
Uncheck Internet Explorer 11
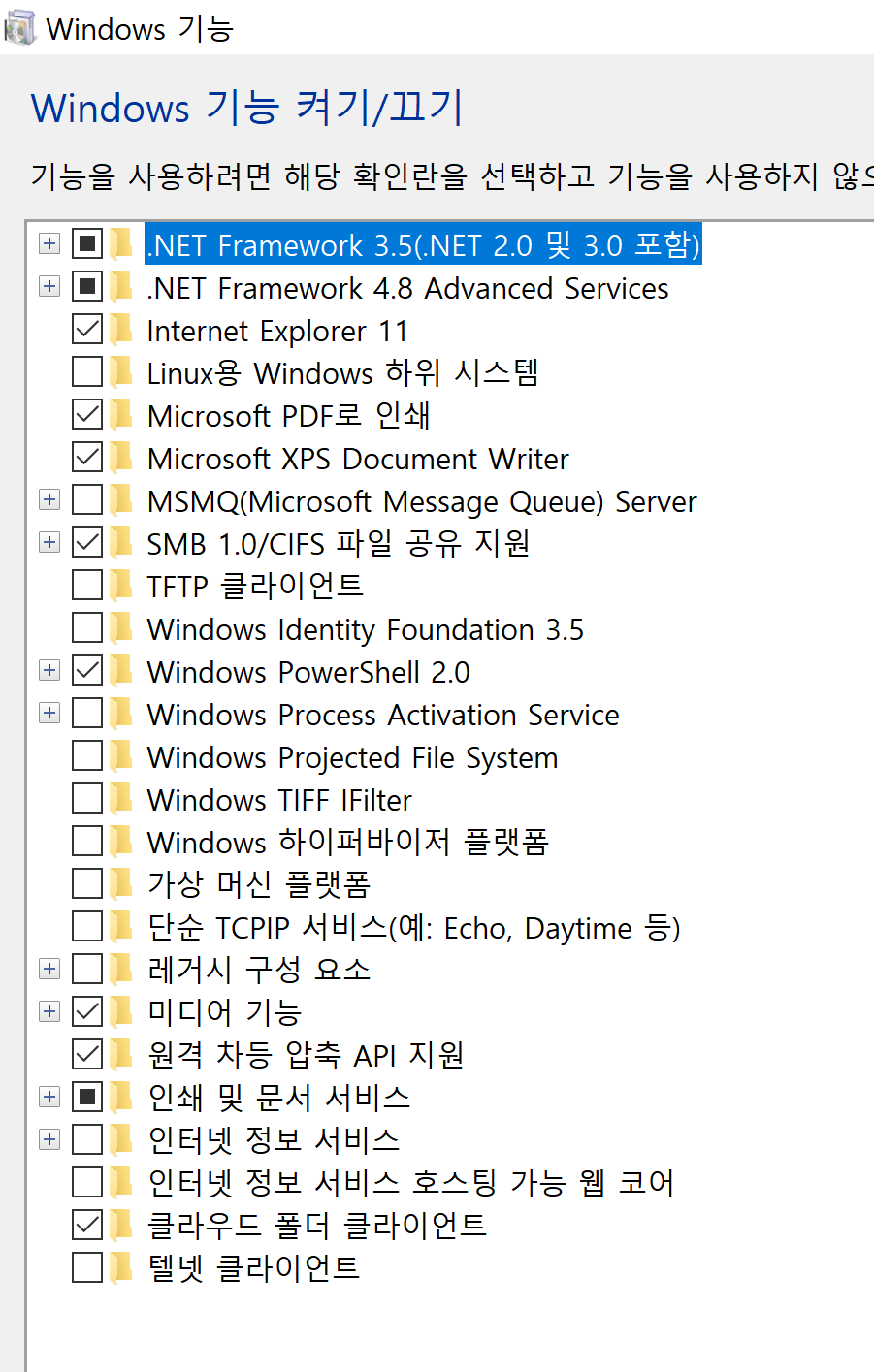click(x=87, y=329)
